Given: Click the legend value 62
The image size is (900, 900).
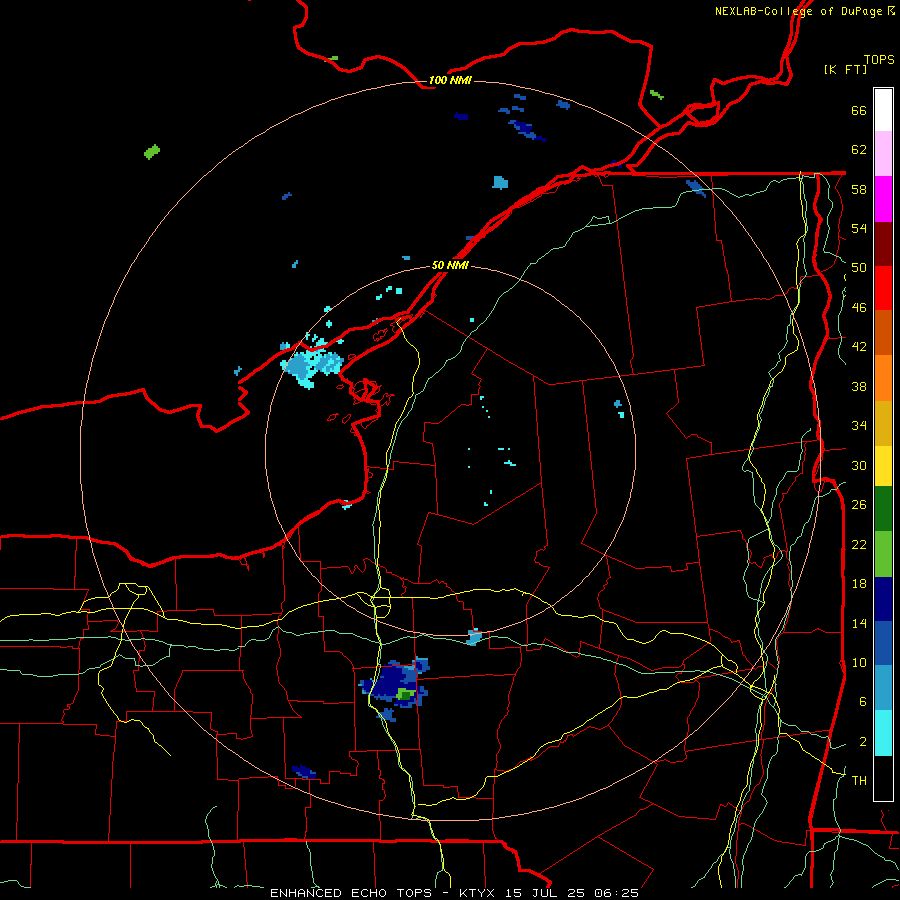Looking at the screenshot, I should (x=859, y=149).
